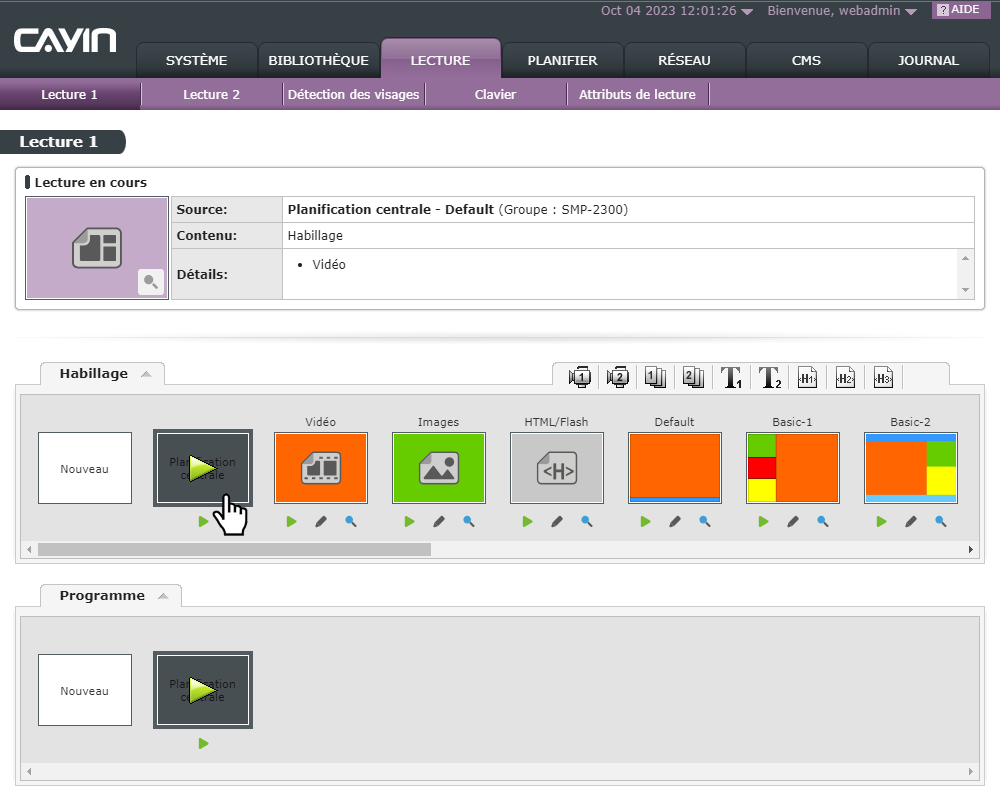Edit the Images skin with pencil icon
The width and height of the screenshot is (1000, 799).
pyautogui.click(x=439, y=522)
